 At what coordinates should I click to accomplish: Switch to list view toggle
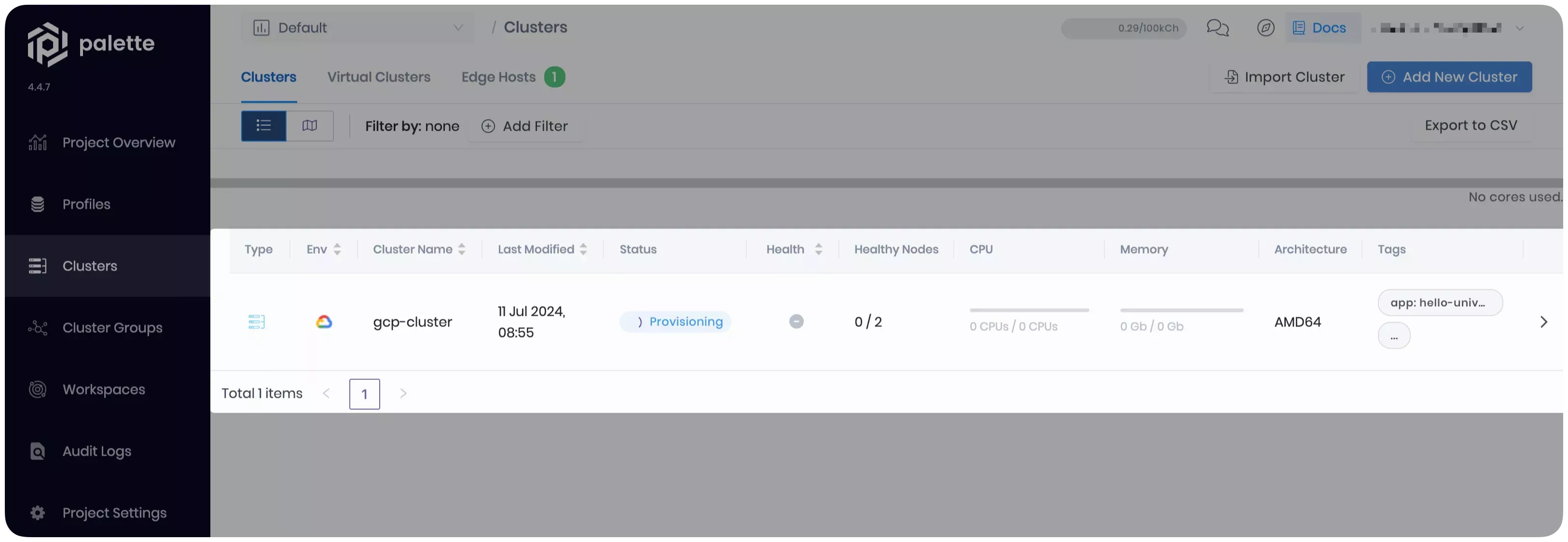(x=263, y=126)
